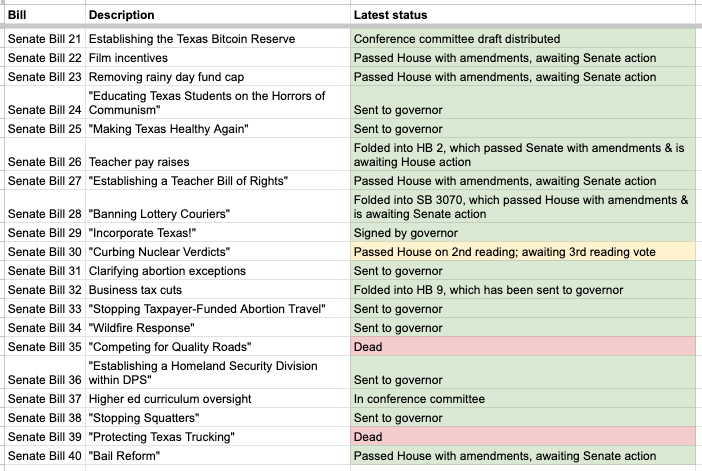Viewport: 702px width, 471px height.
Task: Click the "Senate Bill 23" cell
Action: coord(45,77)
